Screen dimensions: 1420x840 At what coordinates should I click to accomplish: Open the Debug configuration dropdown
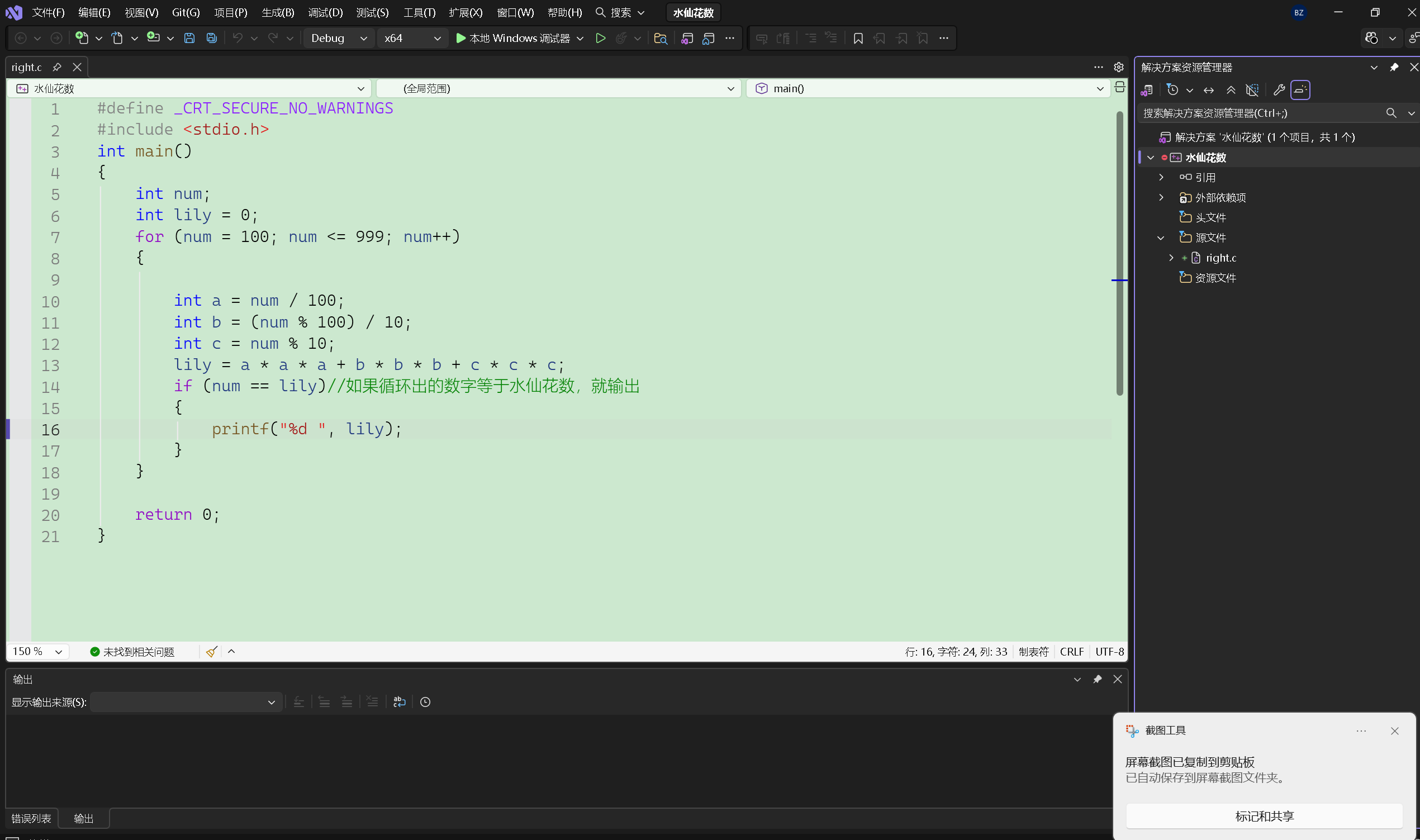point(339,38)
